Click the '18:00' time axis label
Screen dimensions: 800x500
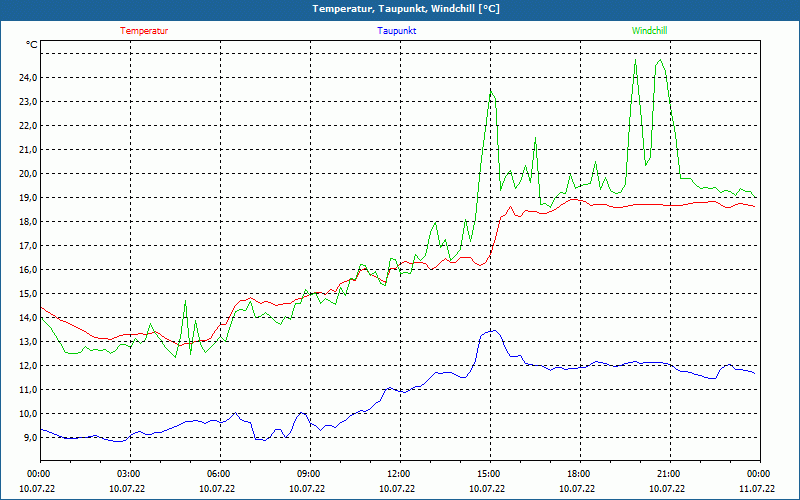coord(580,474)
